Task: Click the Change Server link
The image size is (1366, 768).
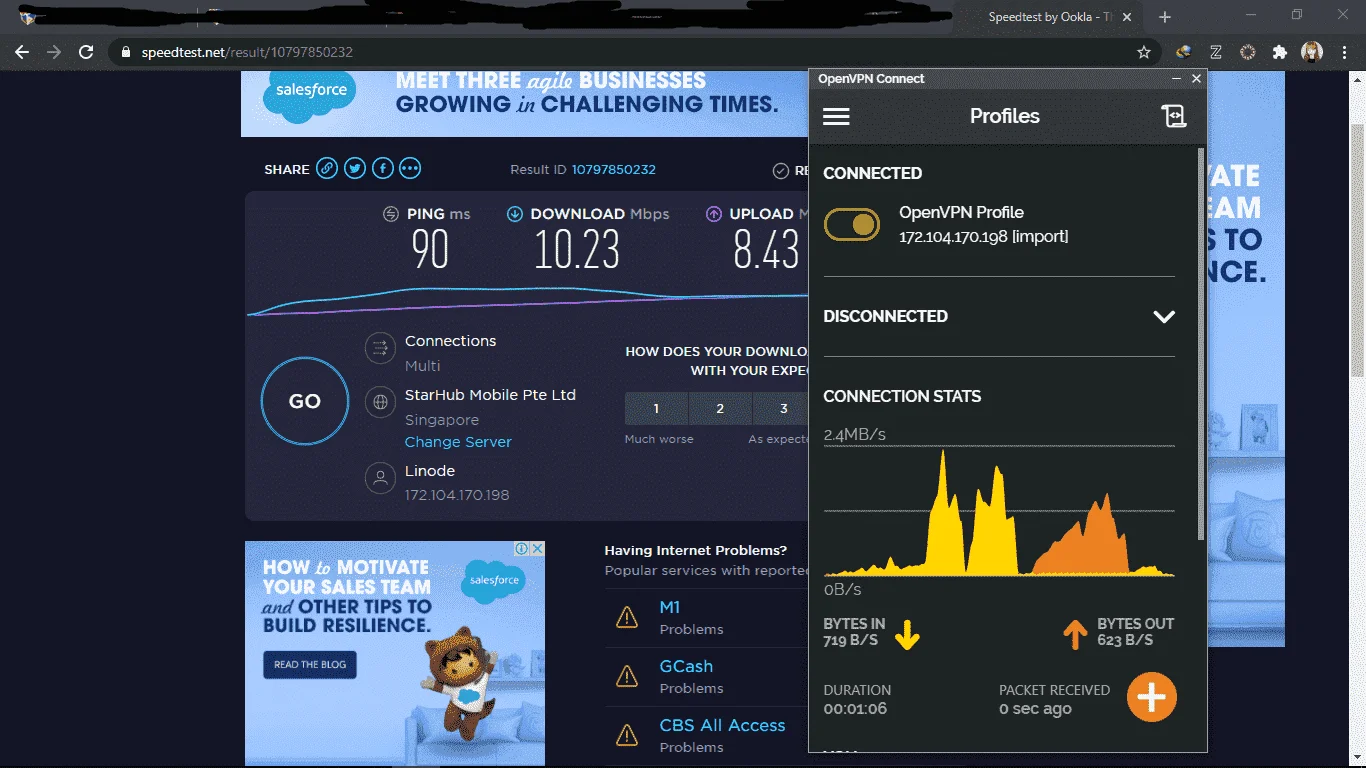Action: click(x=458, y=442)
